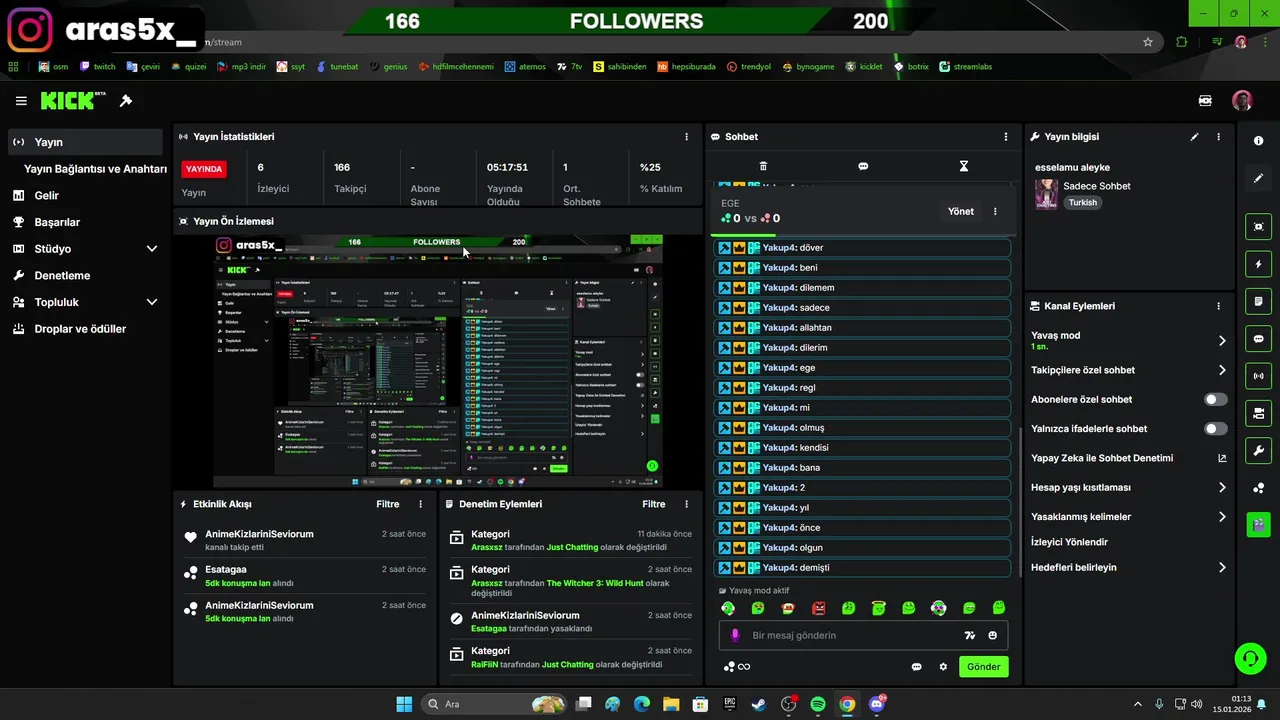Open the twitch bookmark

[98, 67]
